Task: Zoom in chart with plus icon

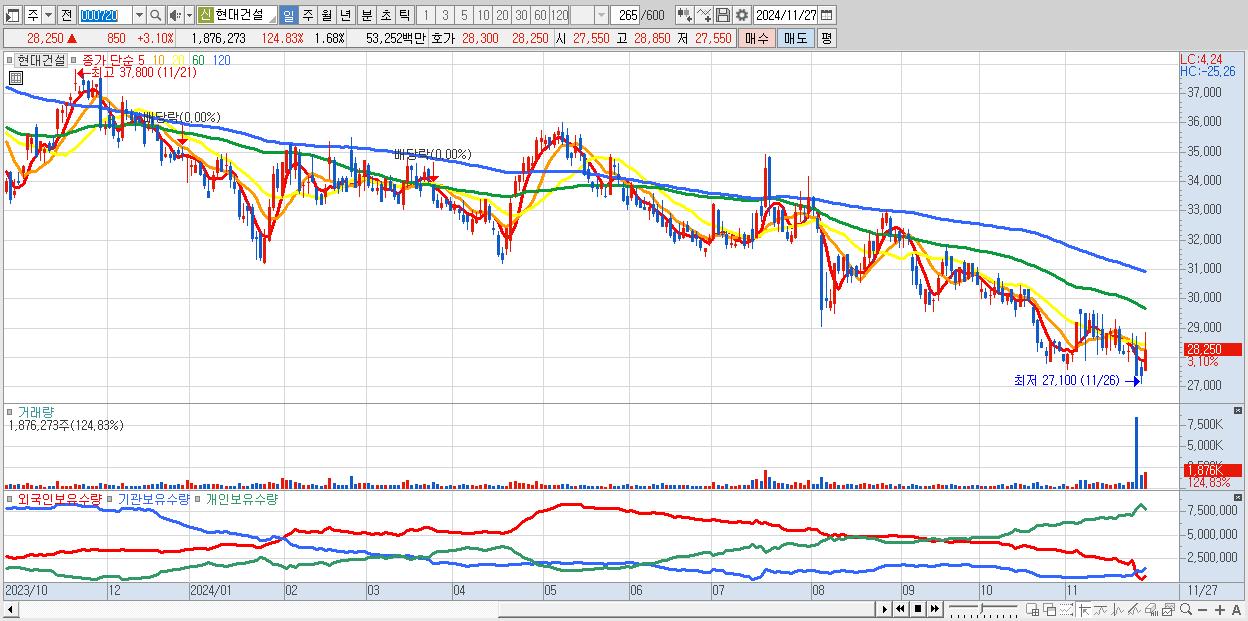Action: pos(1220,608)
